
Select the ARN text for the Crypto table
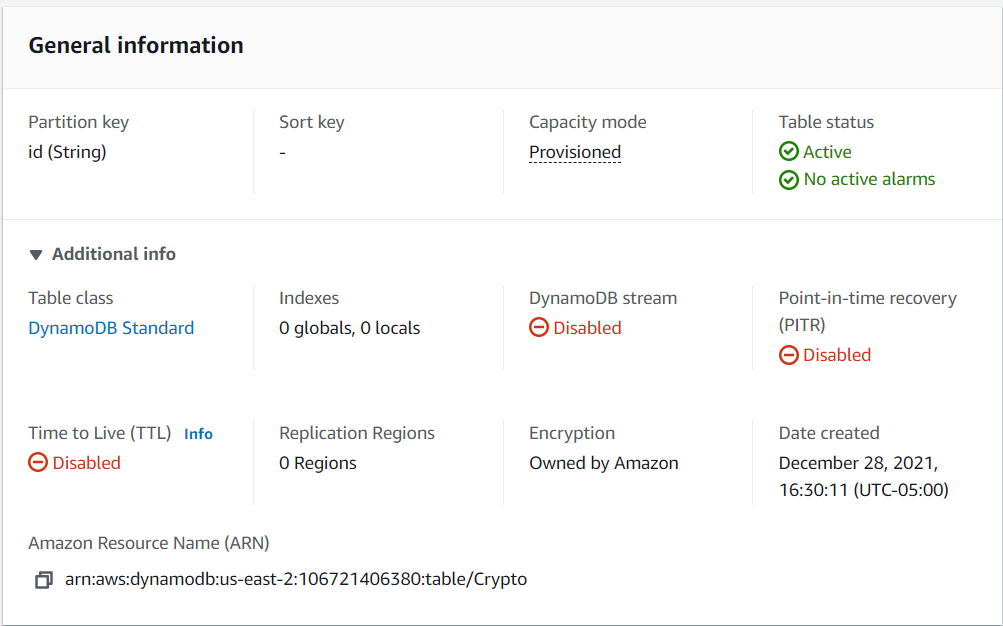tap(296, 579)
